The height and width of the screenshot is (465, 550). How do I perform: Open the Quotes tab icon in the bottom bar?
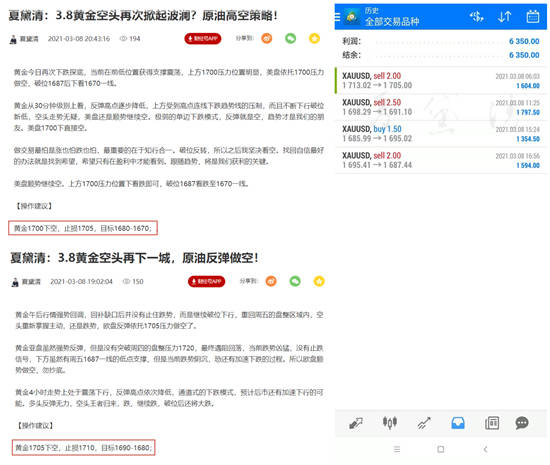coord(356,423)
